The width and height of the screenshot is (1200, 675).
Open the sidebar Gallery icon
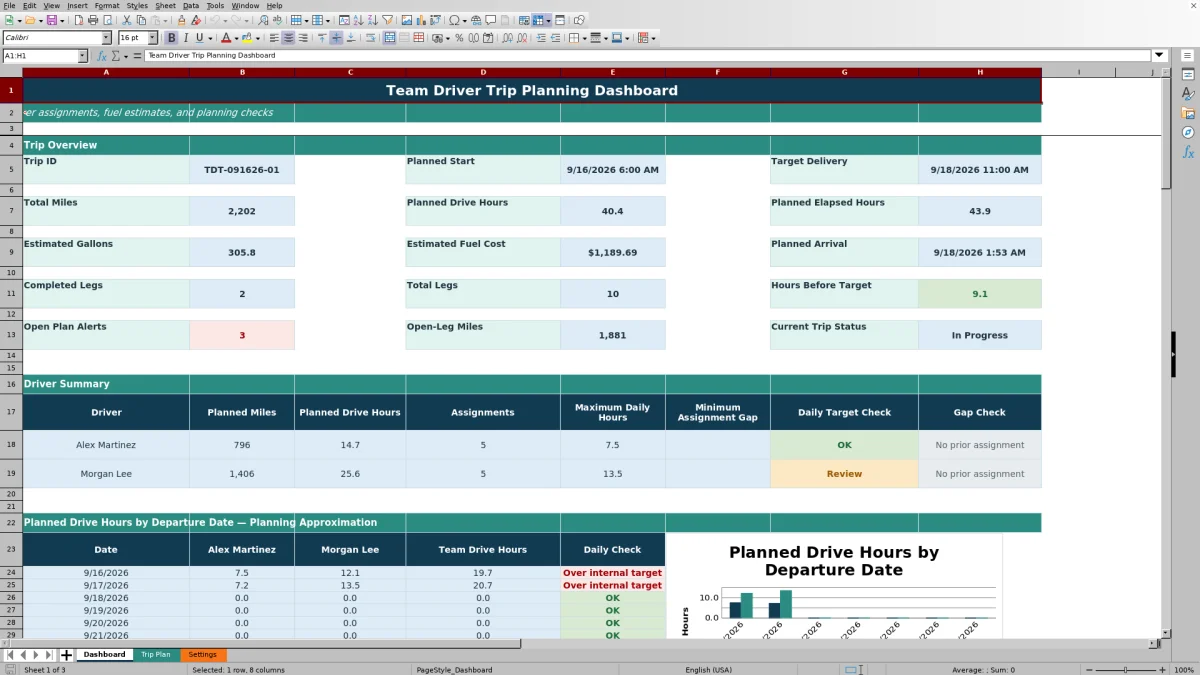click(x=1188, y=113)
